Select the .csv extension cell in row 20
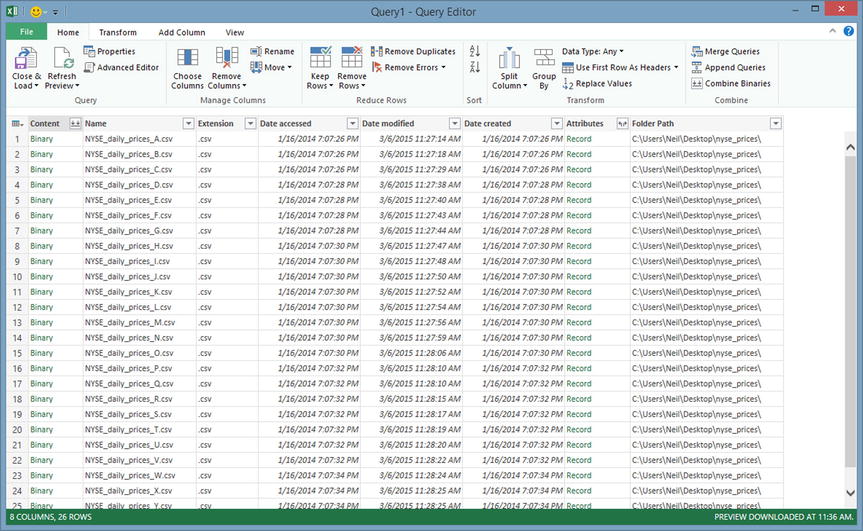 pos(227,430)
